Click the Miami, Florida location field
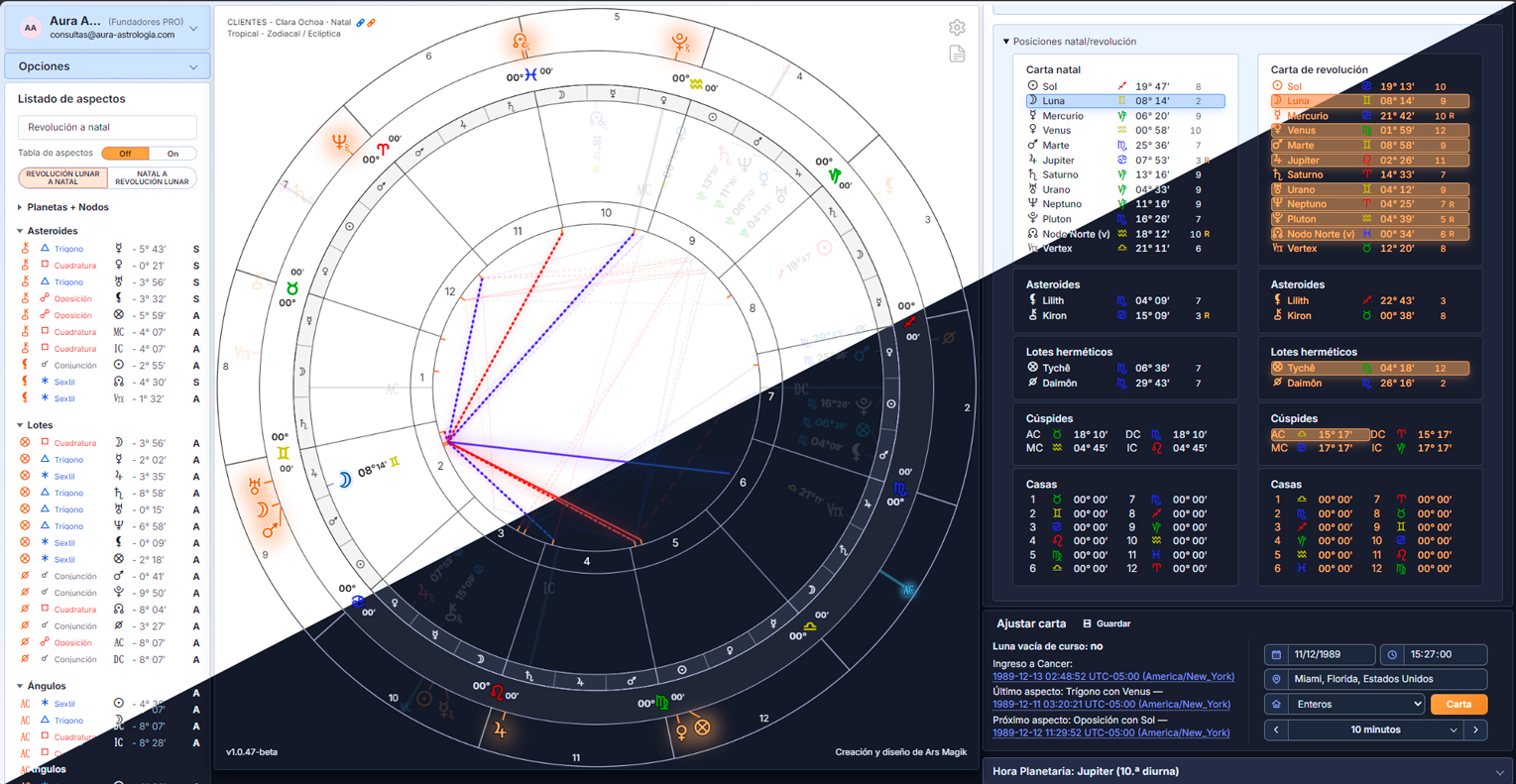1516x784 pixels. (1376, 679)
